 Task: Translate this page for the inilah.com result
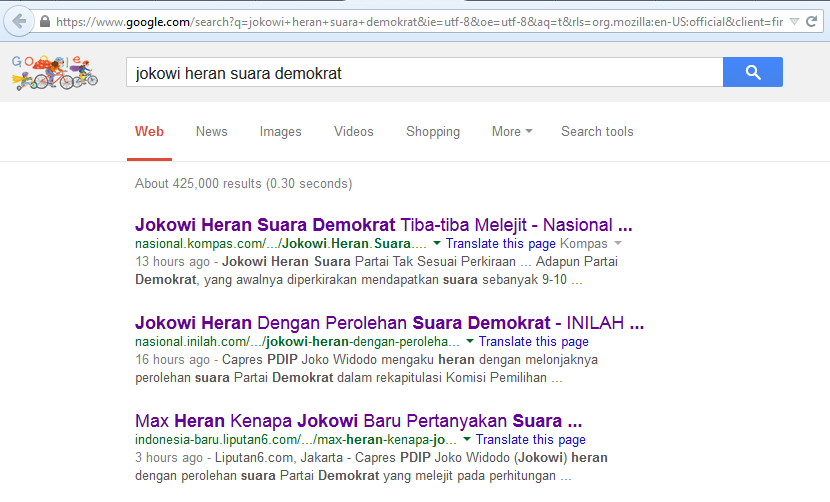pos(534,342)
